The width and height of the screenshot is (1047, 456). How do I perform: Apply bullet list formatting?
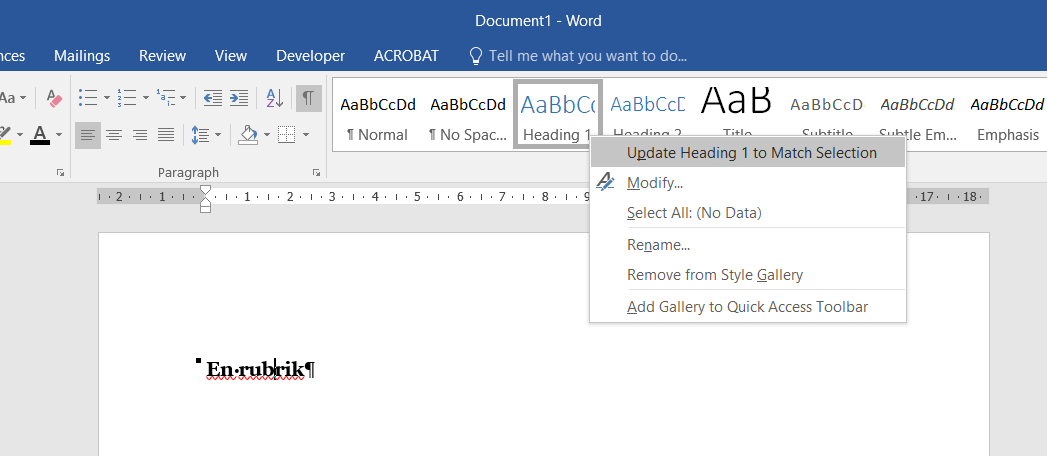(88, 98)
